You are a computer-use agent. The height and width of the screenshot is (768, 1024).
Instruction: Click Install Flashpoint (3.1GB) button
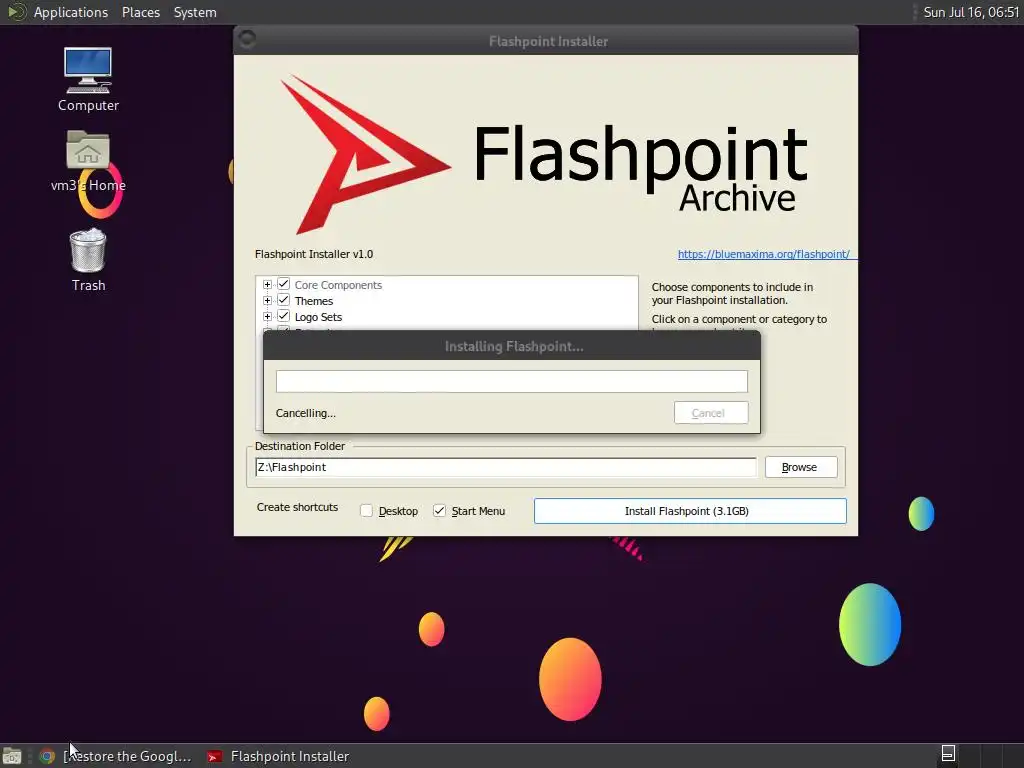[690, 511]
